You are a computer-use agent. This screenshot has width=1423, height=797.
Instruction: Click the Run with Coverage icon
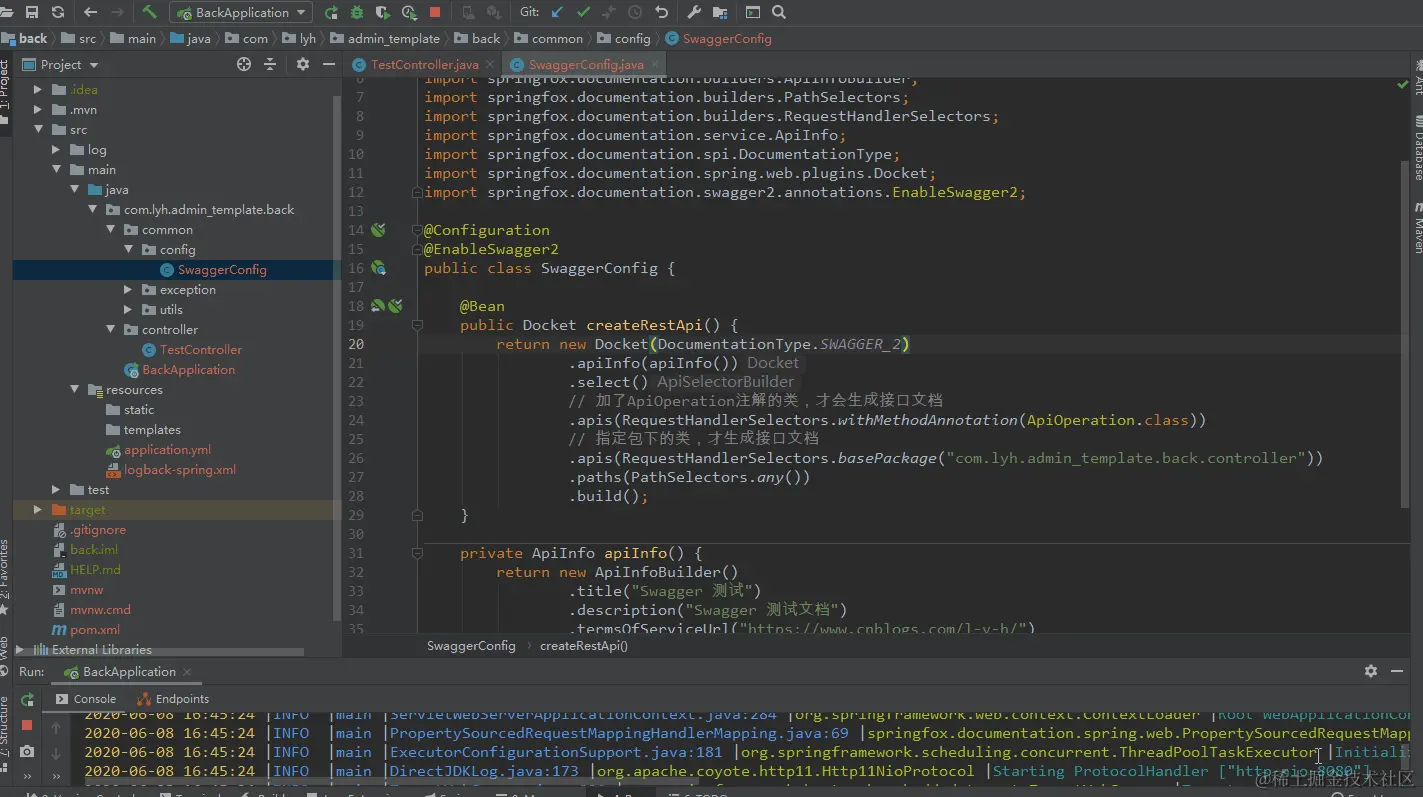point(382,12)
